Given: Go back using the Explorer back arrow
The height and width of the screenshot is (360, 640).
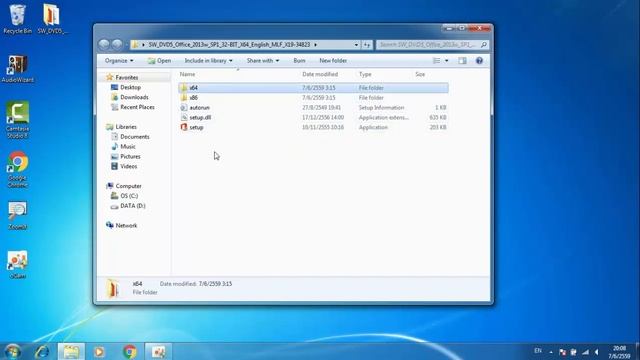Looking at the screenshot, I should [x=104, y=44].
